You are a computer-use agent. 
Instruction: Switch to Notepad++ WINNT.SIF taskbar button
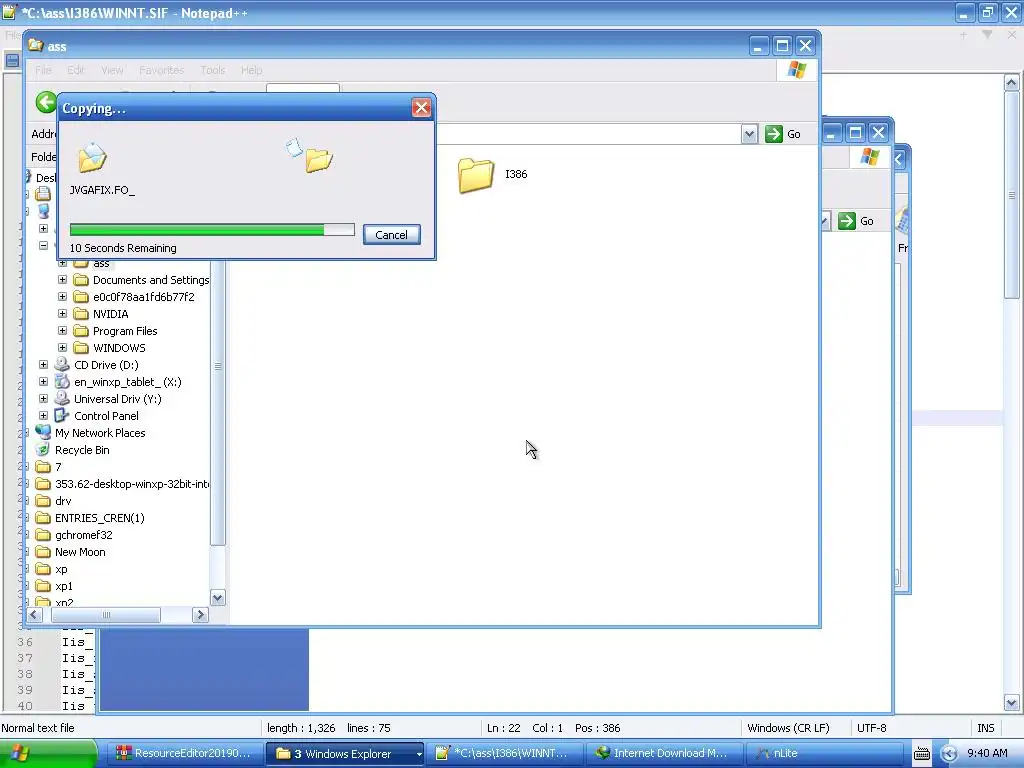[x=505, y=753]
